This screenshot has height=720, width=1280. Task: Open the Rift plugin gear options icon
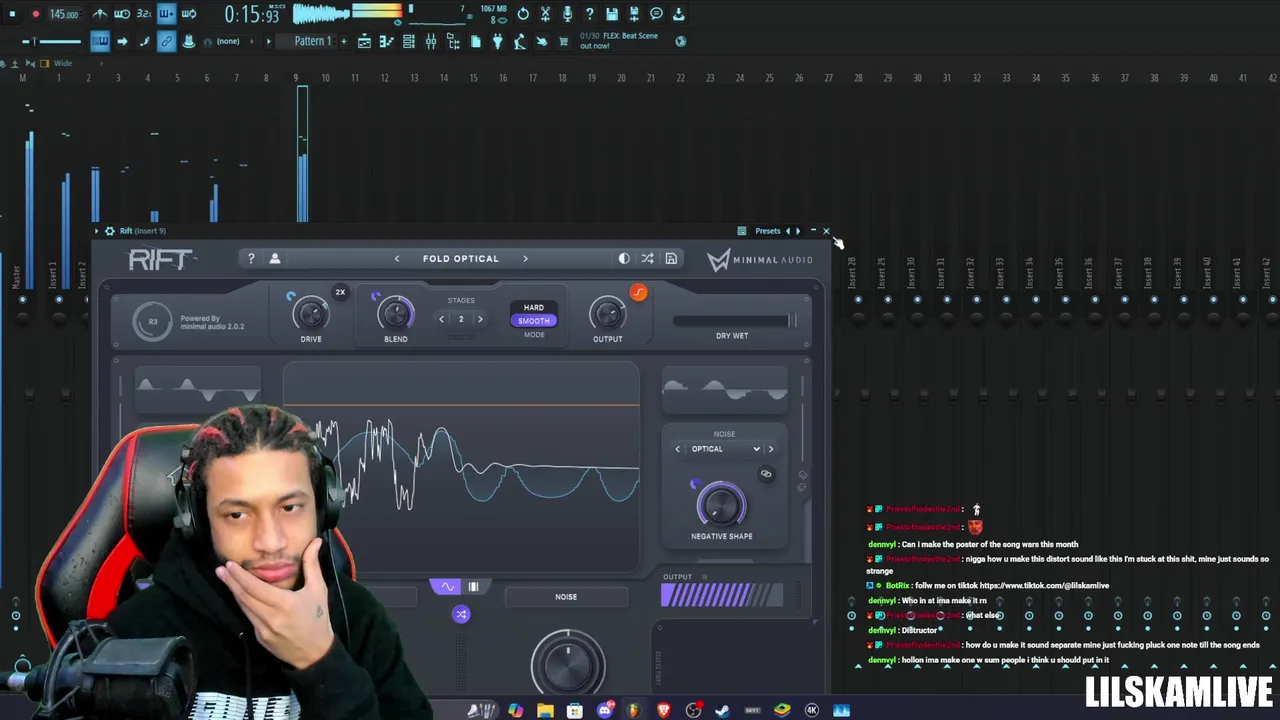click(110, 231)
